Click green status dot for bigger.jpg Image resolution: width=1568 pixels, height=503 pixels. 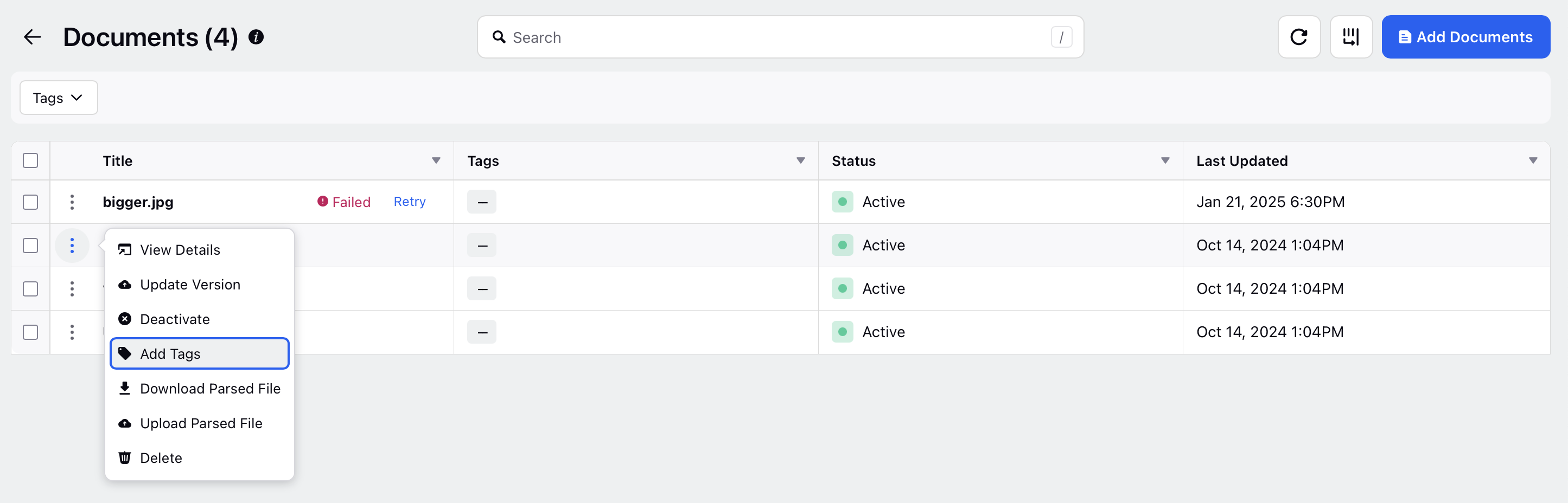(x=842, y=202)
